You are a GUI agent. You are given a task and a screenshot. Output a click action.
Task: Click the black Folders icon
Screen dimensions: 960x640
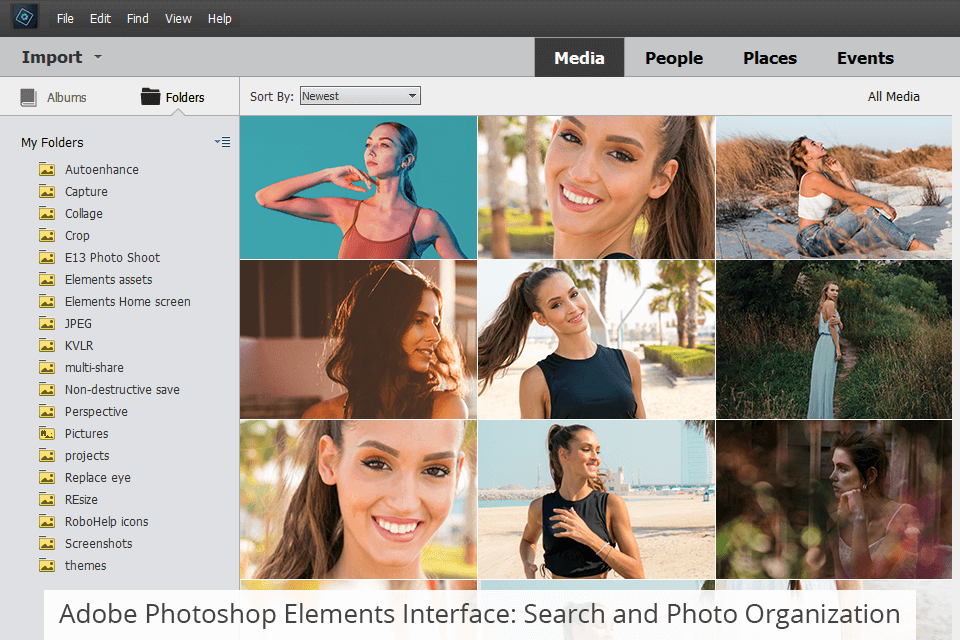click(150, 96)
